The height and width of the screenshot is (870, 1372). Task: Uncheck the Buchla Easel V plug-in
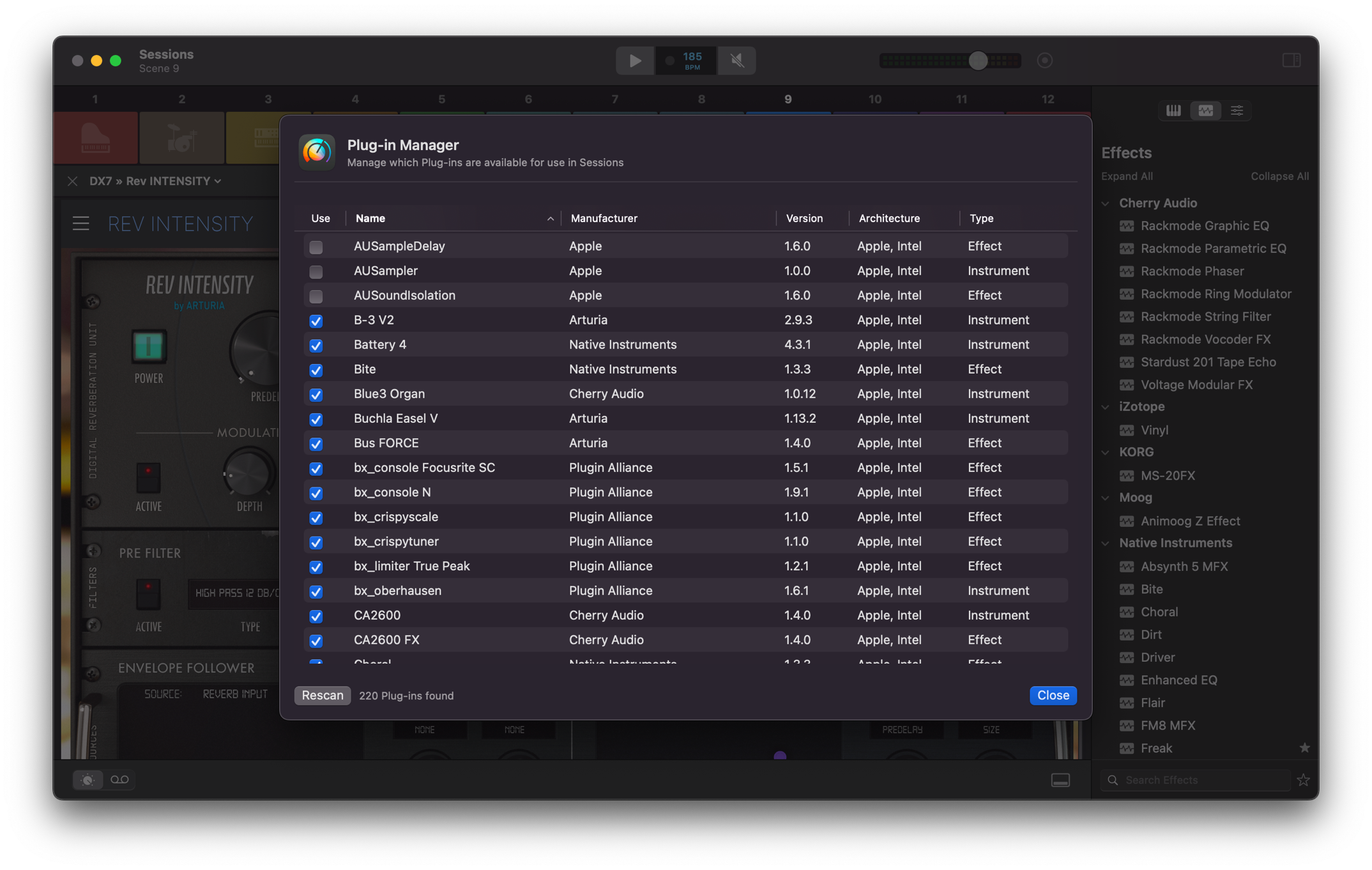316,419
